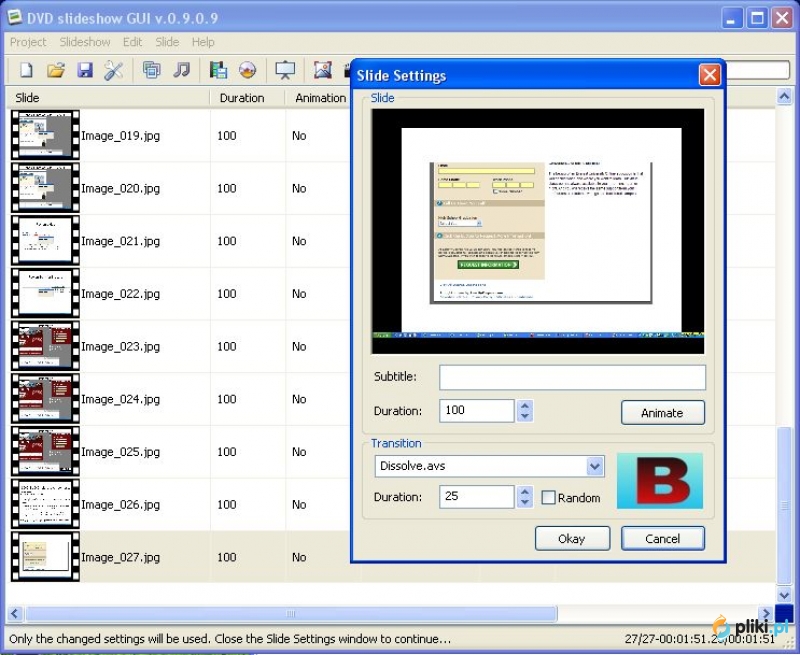
Task: Select the copy slides icon
Action: (x=152, y=70)
